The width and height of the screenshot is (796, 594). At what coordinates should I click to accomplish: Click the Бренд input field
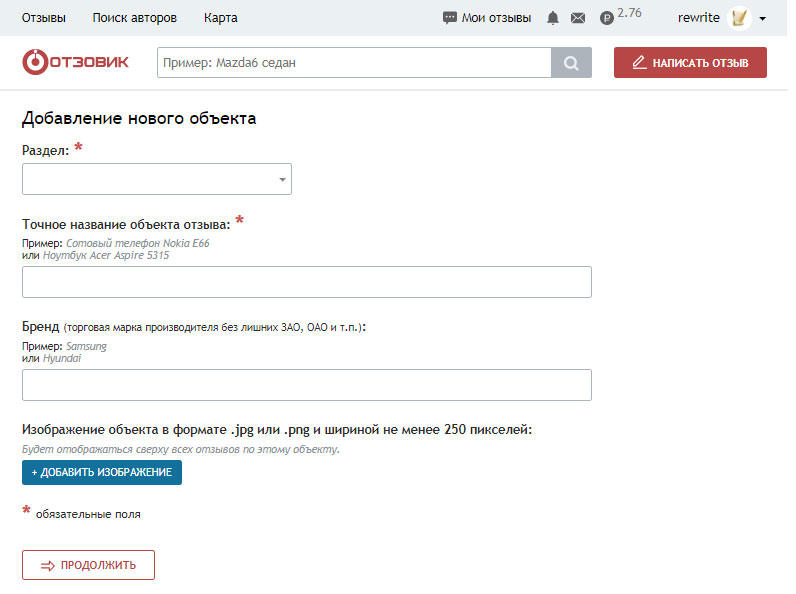coord(306,385)
